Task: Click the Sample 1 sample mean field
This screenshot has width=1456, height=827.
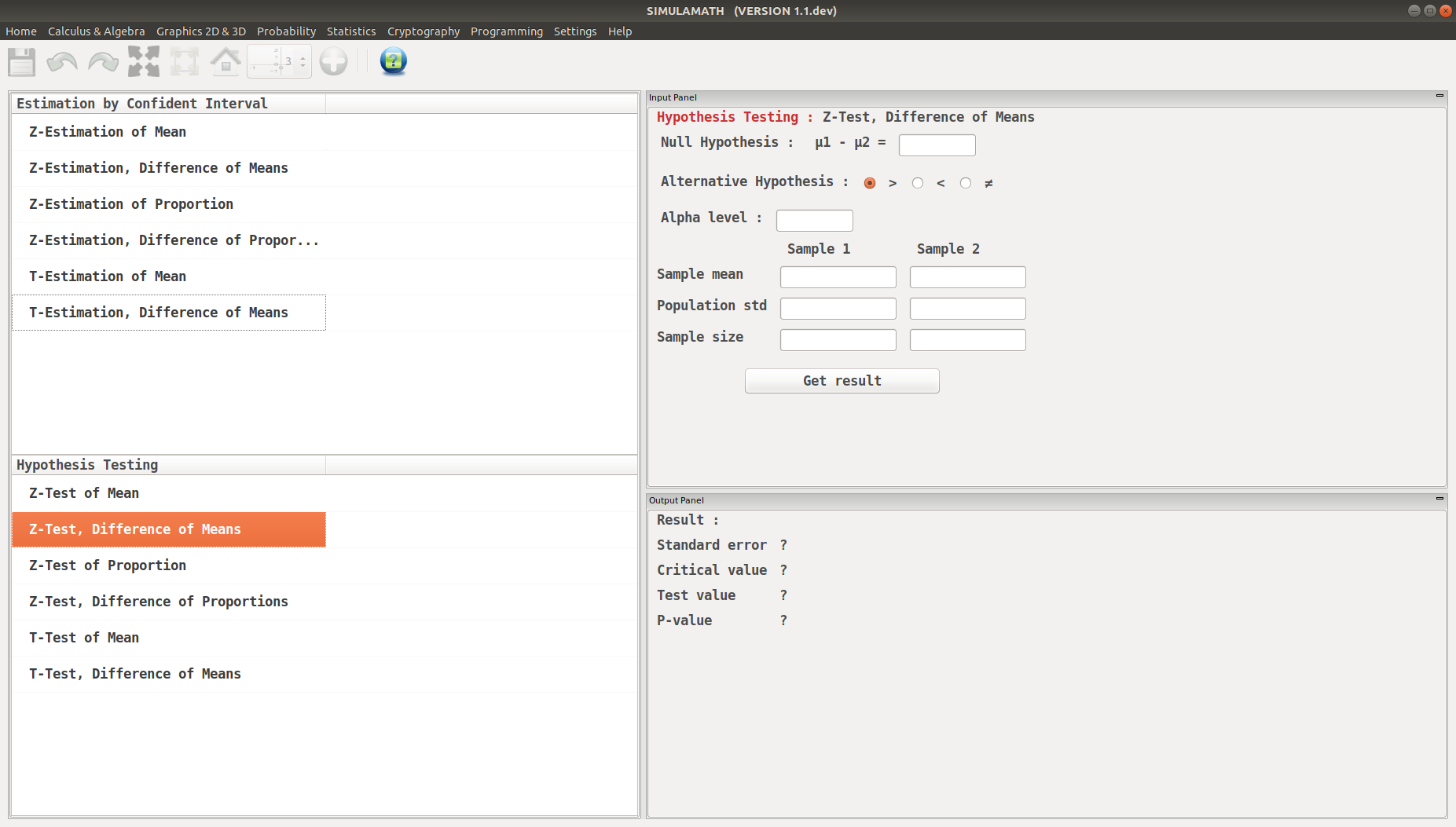Action: pyautogui.click(x=838, y=277)
